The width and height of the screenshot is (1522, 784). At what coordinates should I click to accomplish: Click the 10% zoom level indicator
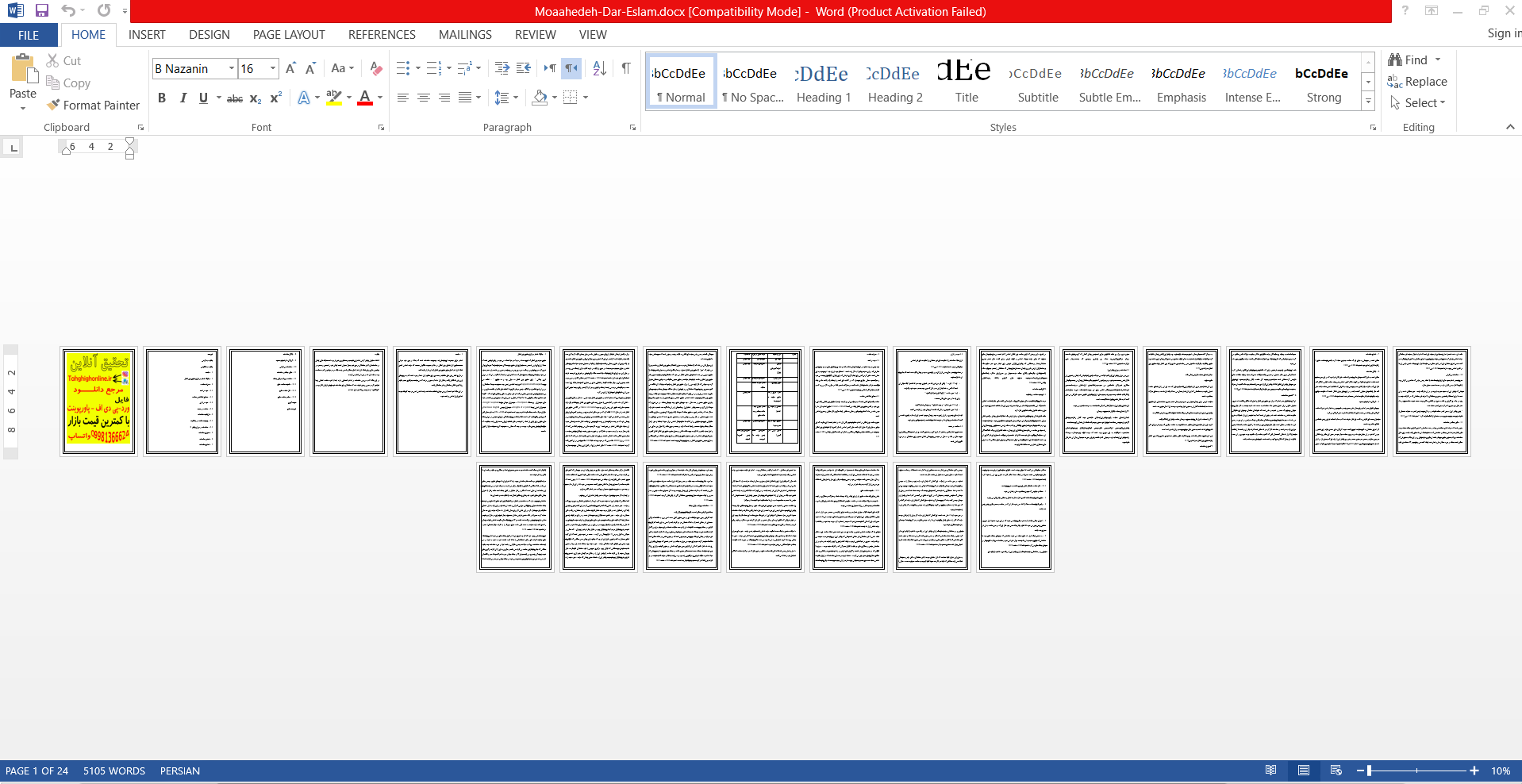[x=1501, y=771]
